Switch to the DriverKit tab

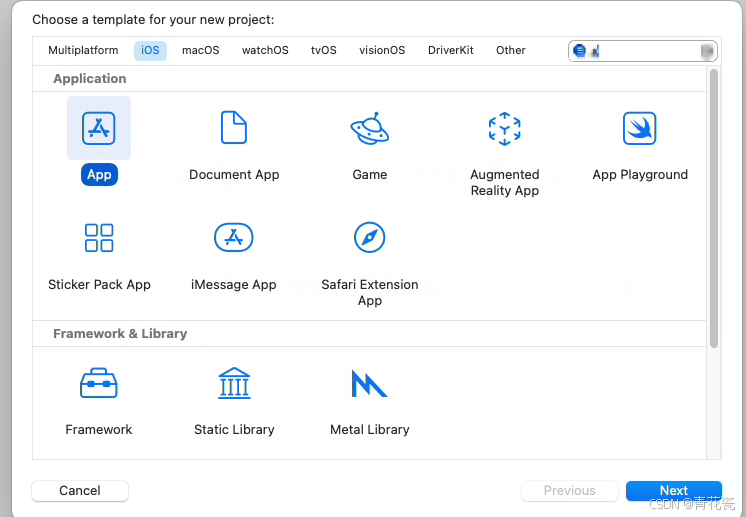point(451,50)
